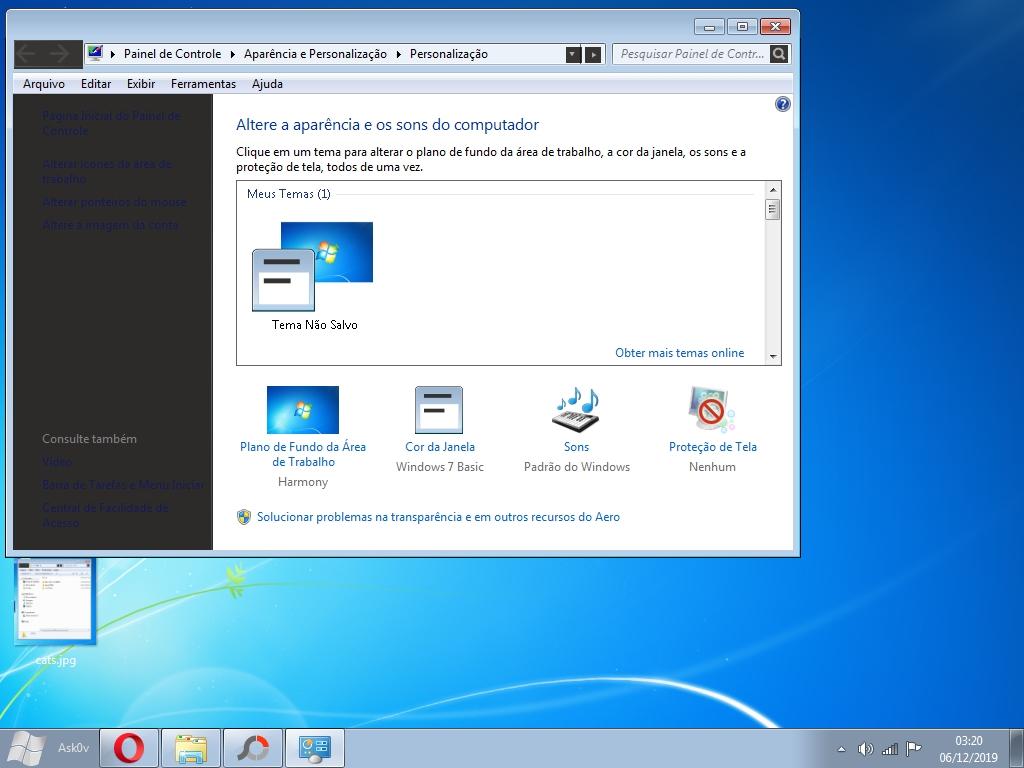Show hidden tray icons arrow

841,749
